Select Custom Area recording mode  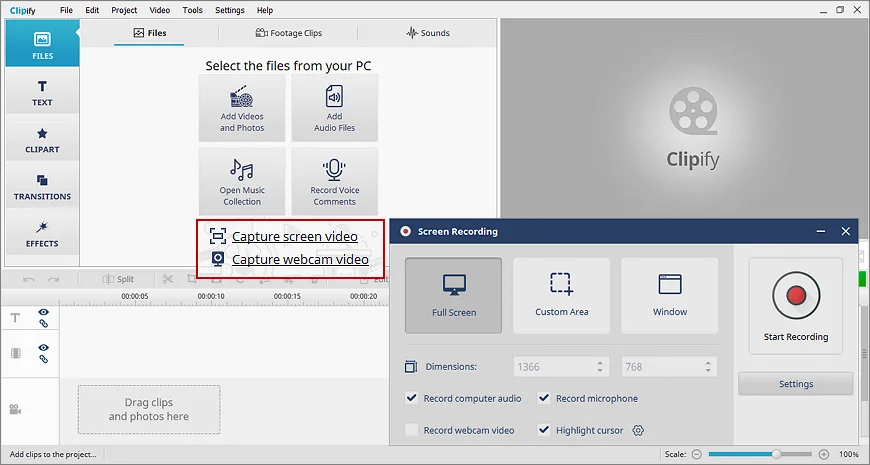click(562, 295)
